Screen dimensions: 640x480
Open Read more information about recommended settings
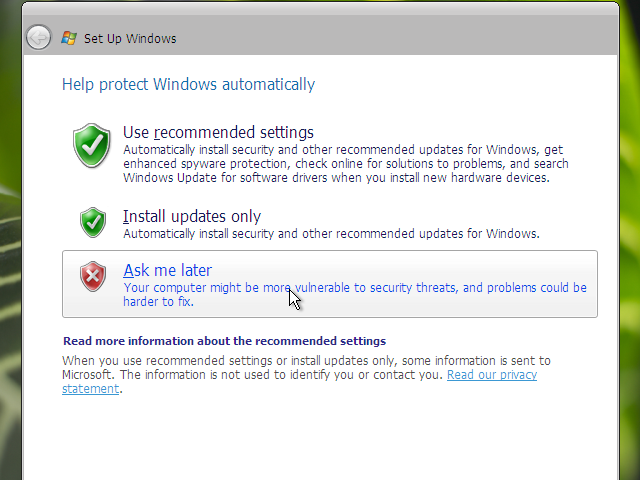(x=224, y=341)
